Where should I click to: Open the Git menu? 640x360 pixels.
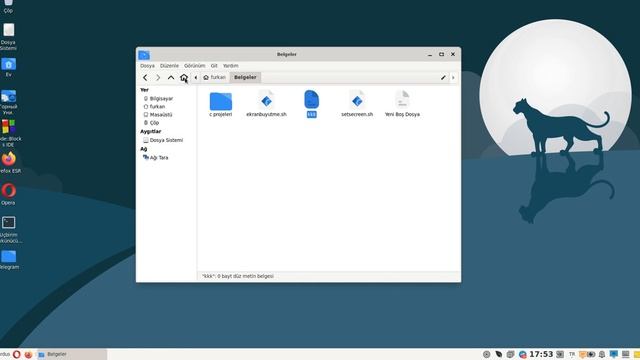[214, 66]
